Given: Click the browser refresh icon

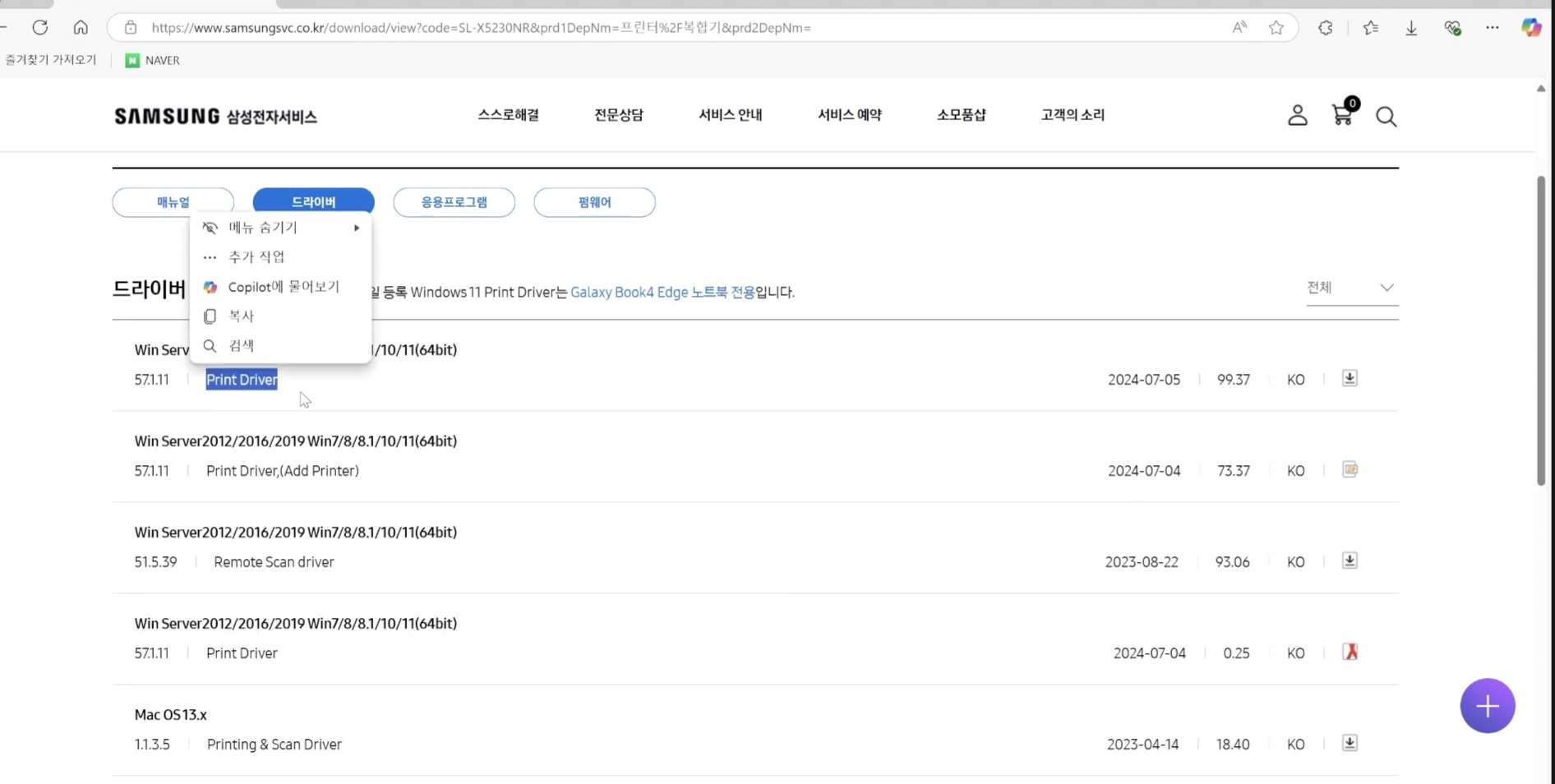Looking at the screenshot, I should click(39, 27).
